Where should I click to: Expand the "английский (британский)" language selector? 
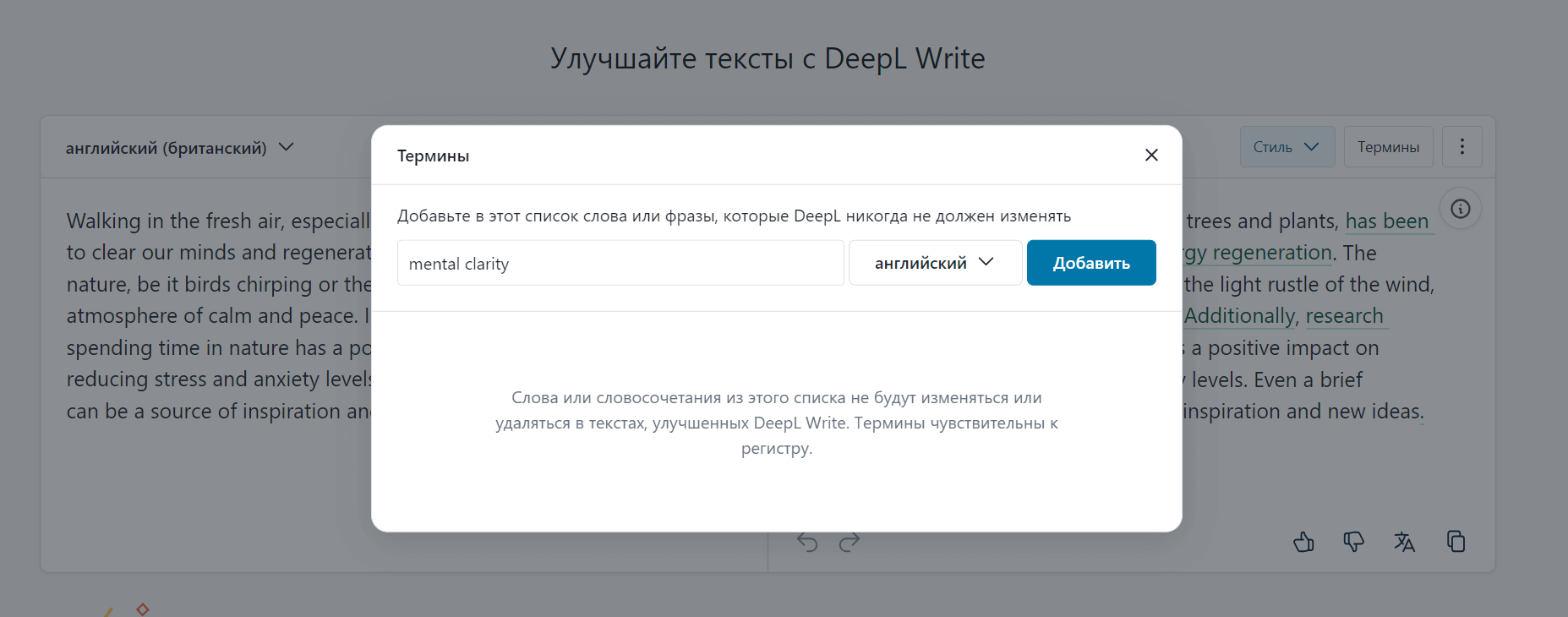(x=180, y=148)
